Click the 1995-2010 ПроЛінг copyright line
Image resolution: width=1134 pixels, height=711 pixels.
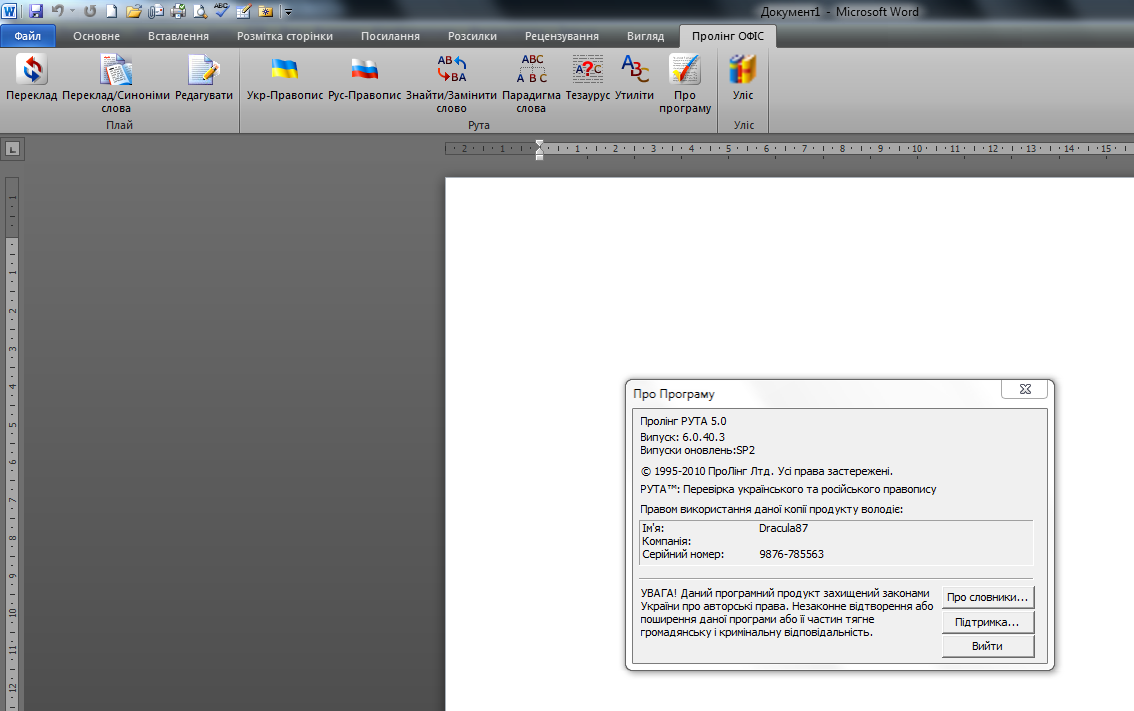coord(767,471)
